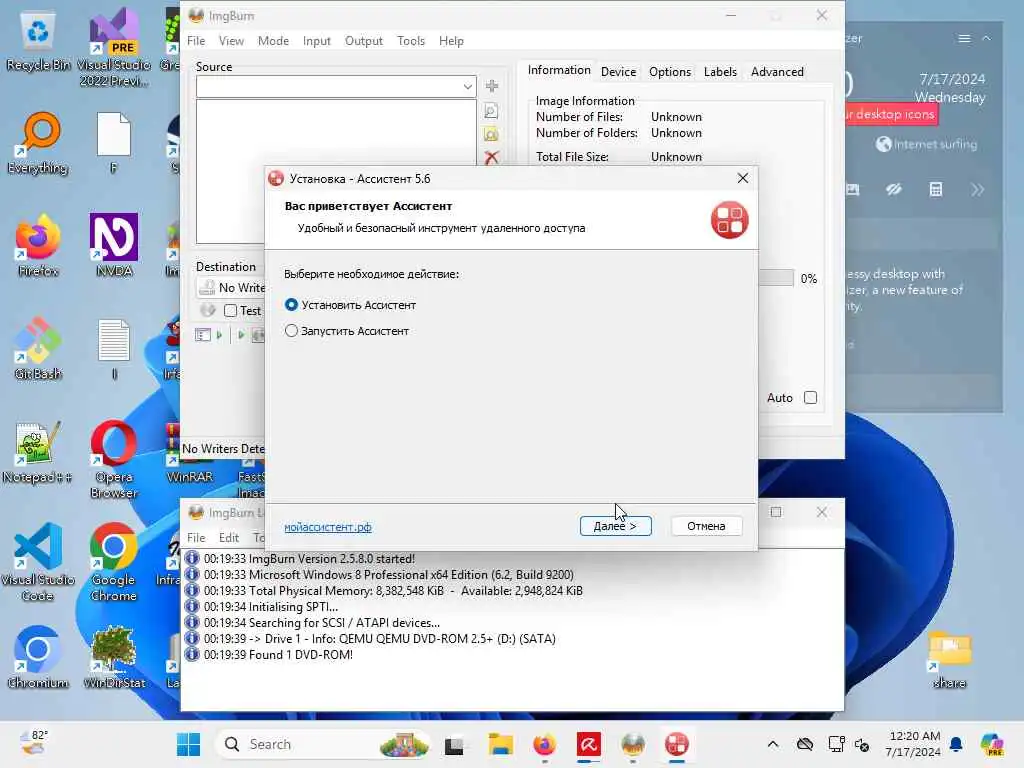
Task: Click the ImgBurn add source plus icon
Action: [x=492, y=86]
